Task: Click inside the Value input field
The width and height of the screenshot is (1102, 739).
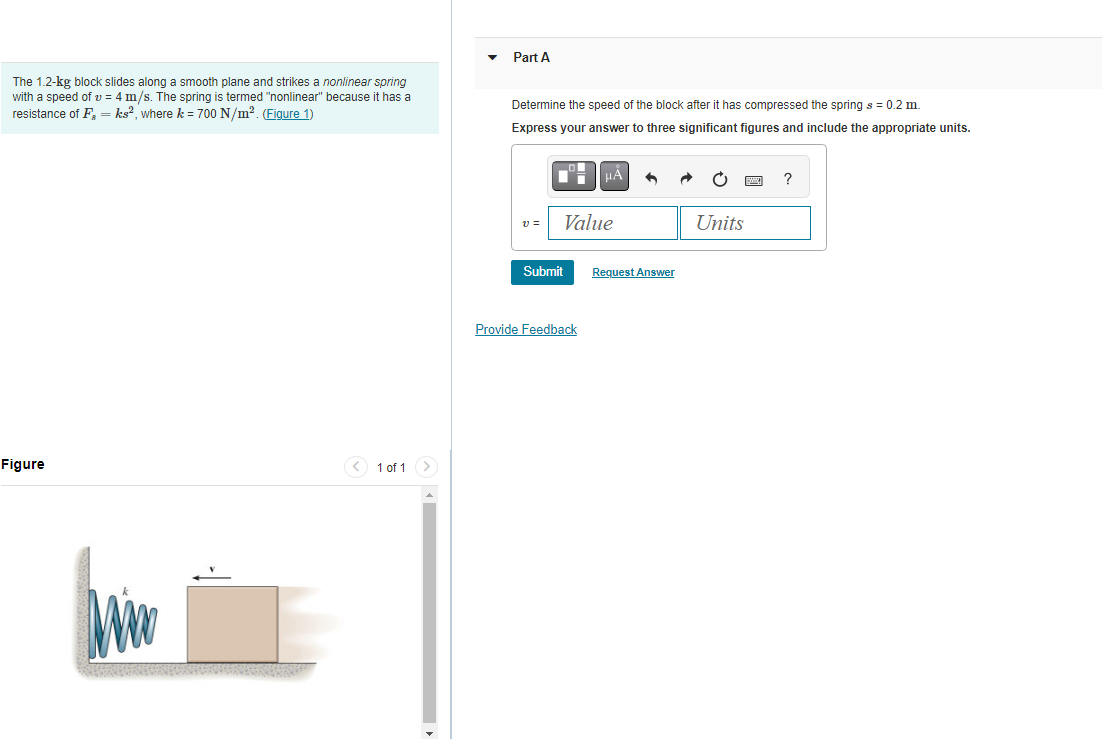Action: (612, 222)
